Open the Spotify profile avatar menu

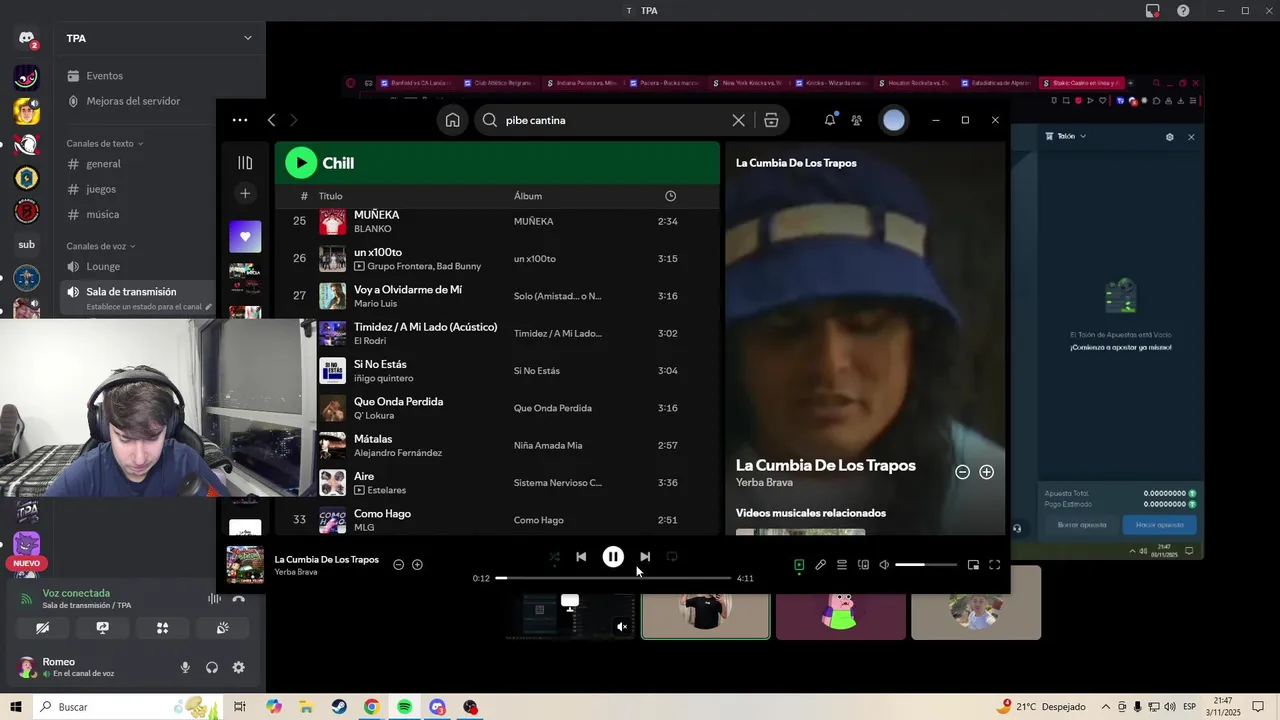click(894, 120)
